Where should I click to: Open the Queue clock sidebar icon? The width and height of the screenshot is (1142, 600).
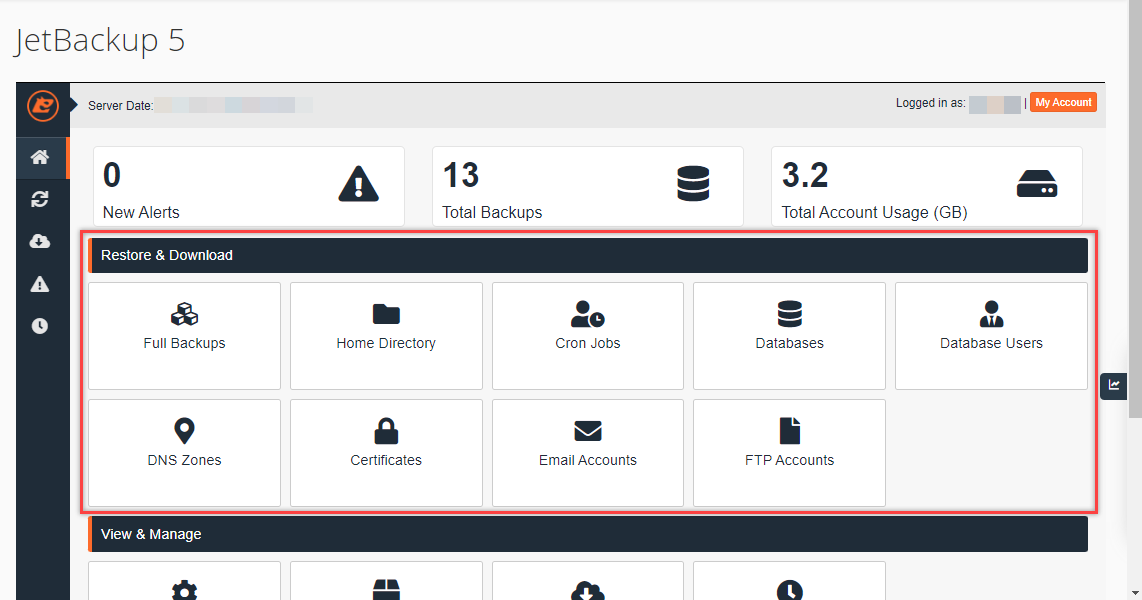pyautogui.click(x=40, y=325)
